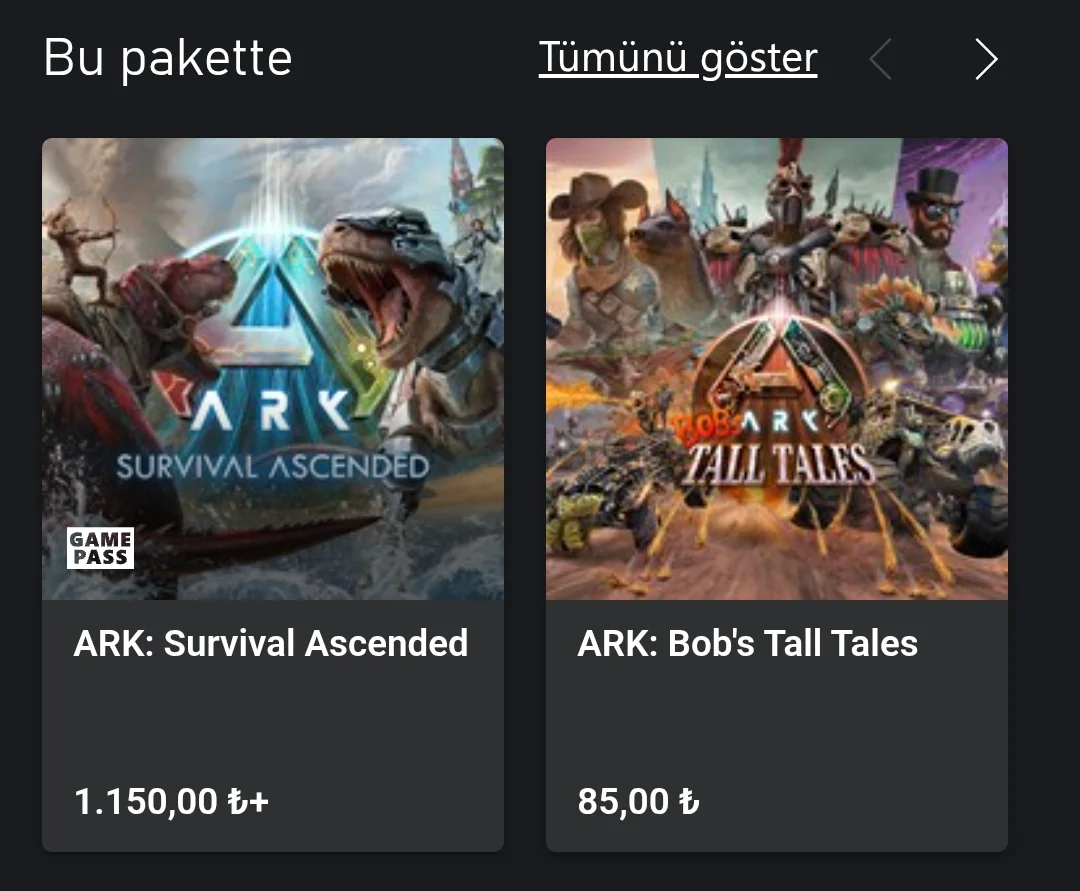
Task: Open the Tümünü göster link
Action: click(x=677, y=59)
